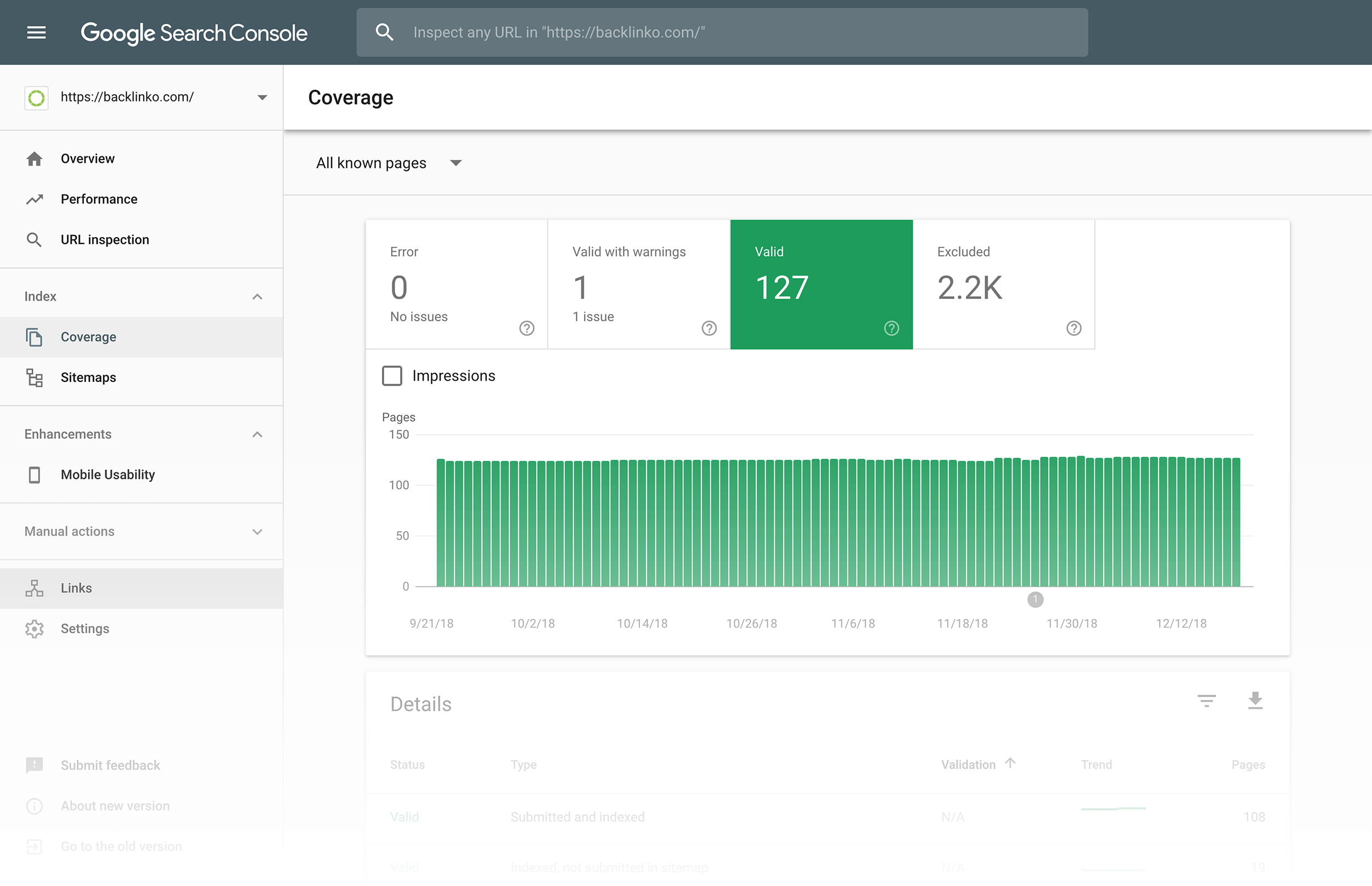The image size is (1372, 886).
Task: Sort by the Validation column
Action: click(968, 765)
